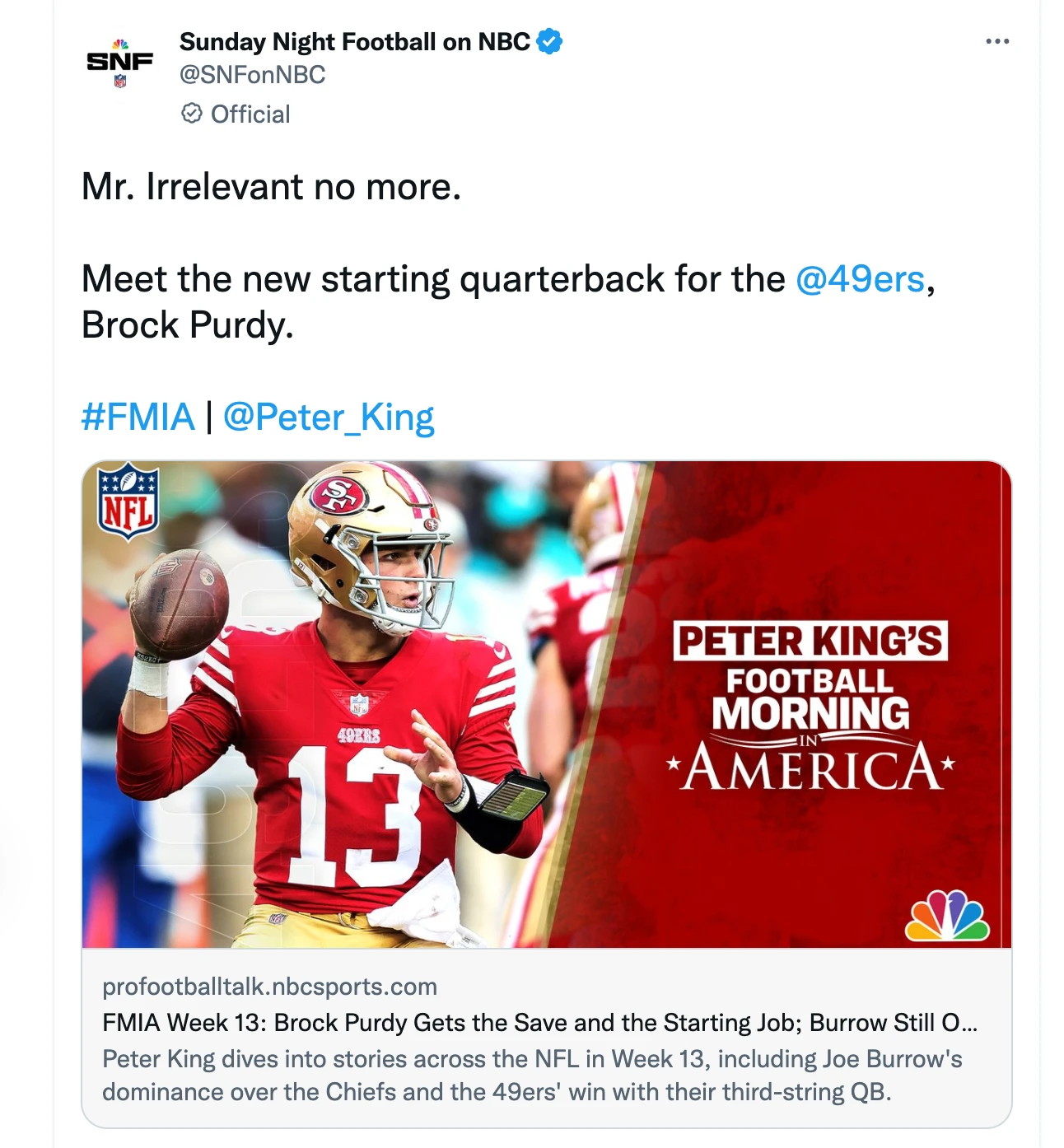
Task: Open the Sunday Night Football on NBC name
Action: pyautogui.click(x=354, y=41)
